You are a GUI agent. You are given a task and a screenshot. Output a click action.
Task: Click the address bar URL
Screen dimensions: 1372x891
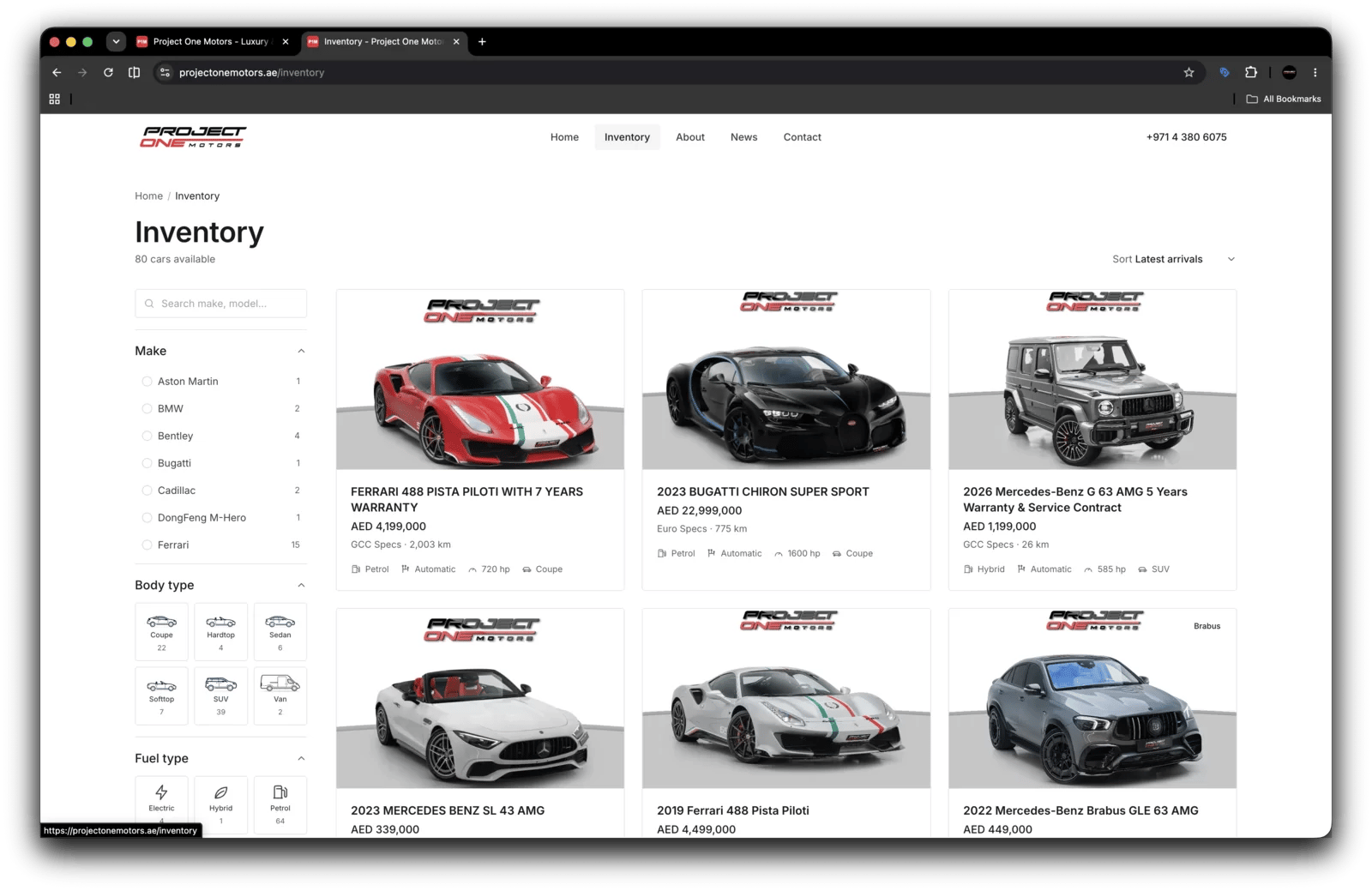(x=251, y=73)
